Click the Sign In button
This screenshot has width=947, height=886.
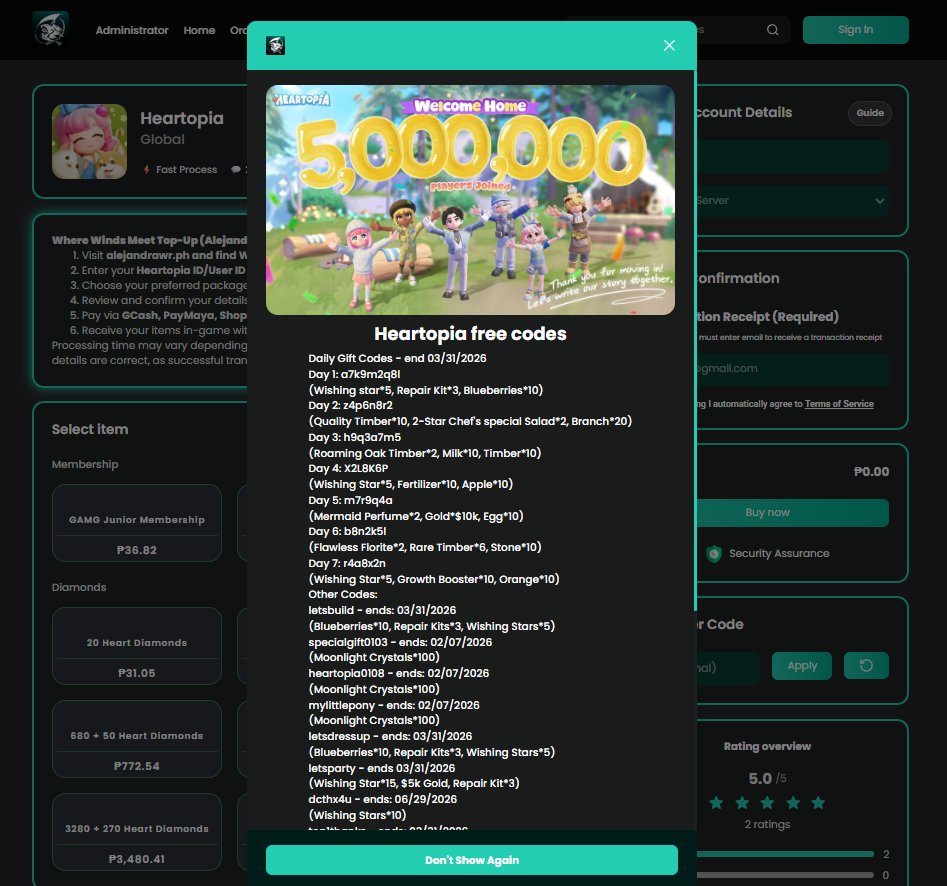coord(855,30)
